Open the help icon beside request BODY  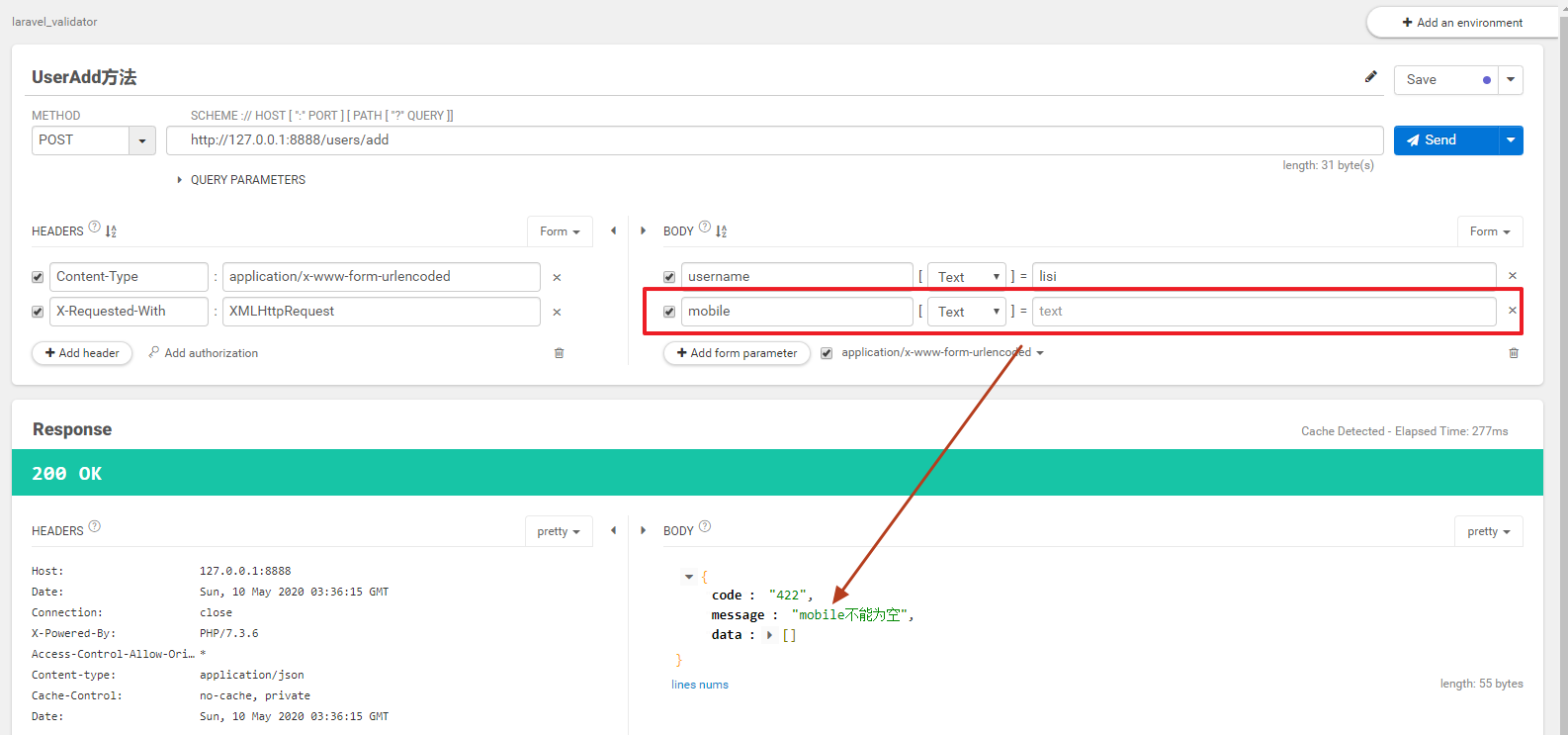click(705, 227)
